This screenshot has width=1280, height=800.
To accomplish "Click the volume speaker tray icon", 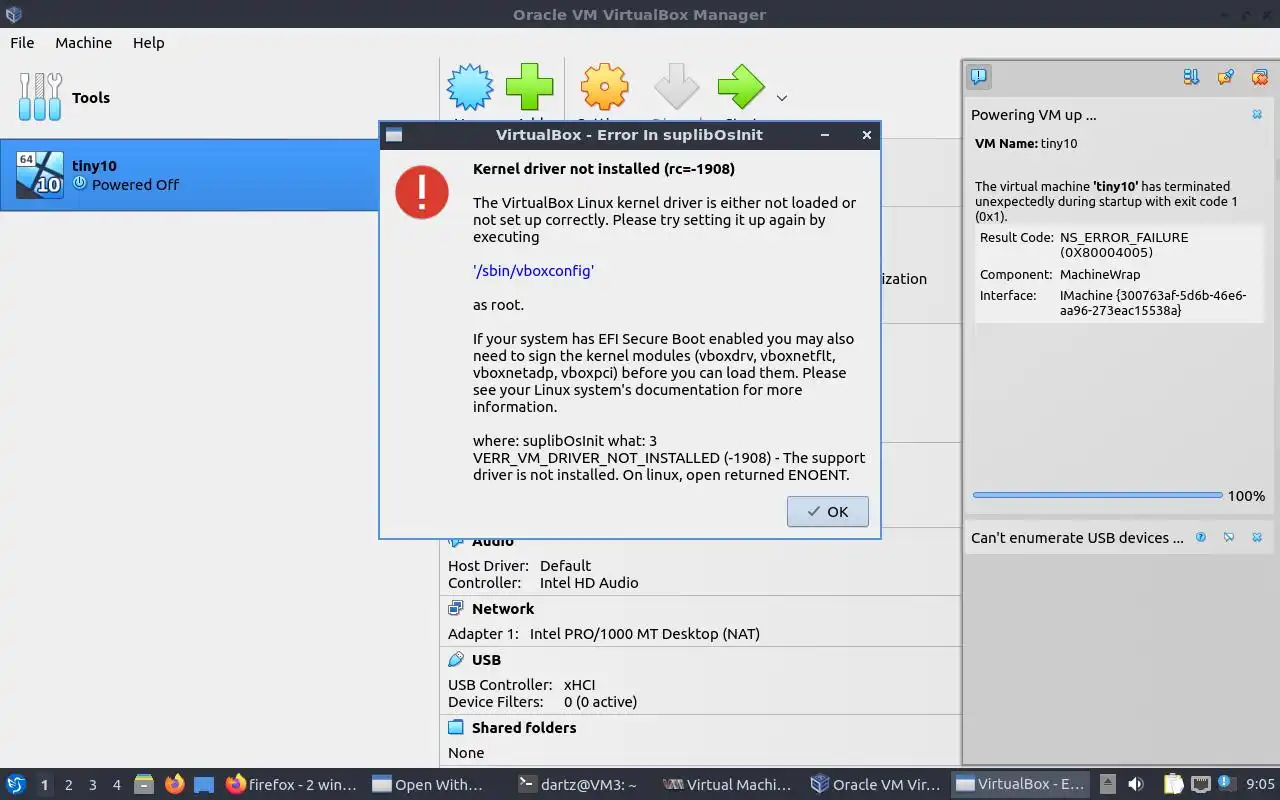I will click(1136, 785).
